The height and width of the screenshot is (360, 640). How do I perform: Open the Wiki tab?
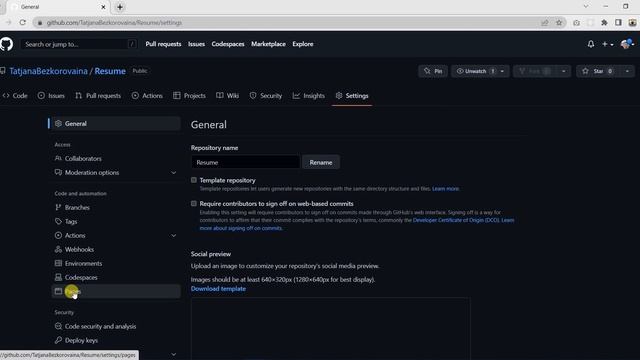coord(227,96)
